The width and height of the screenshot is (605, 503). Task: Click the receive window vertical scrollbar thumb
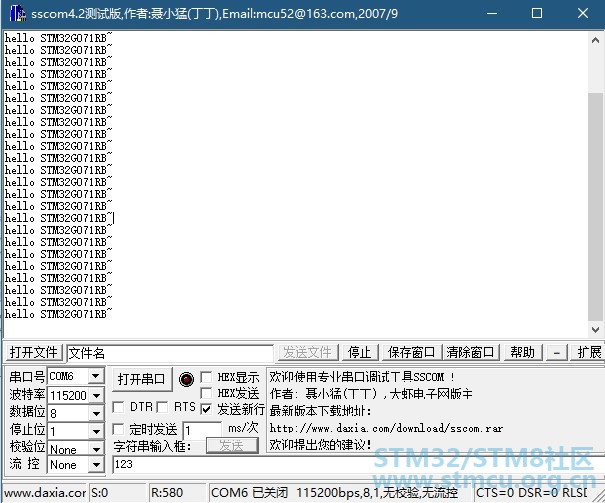pyautogui.click(x=595, y=206)
